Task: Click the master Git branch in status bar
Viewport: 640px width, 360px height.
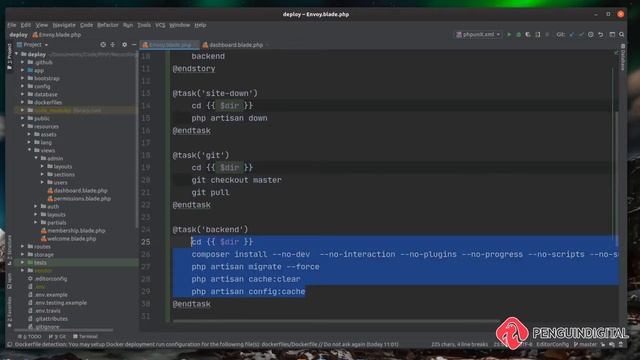Action: (x=586, y=344)
